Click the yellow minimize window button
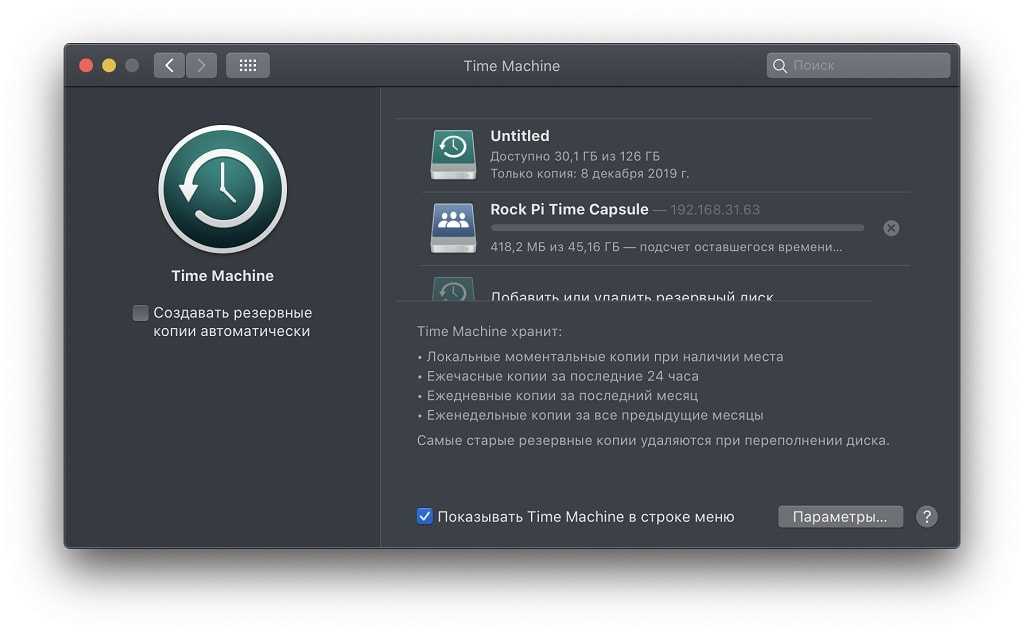Viewport: 1024px width, 633px height. click(x=109, y=66)
